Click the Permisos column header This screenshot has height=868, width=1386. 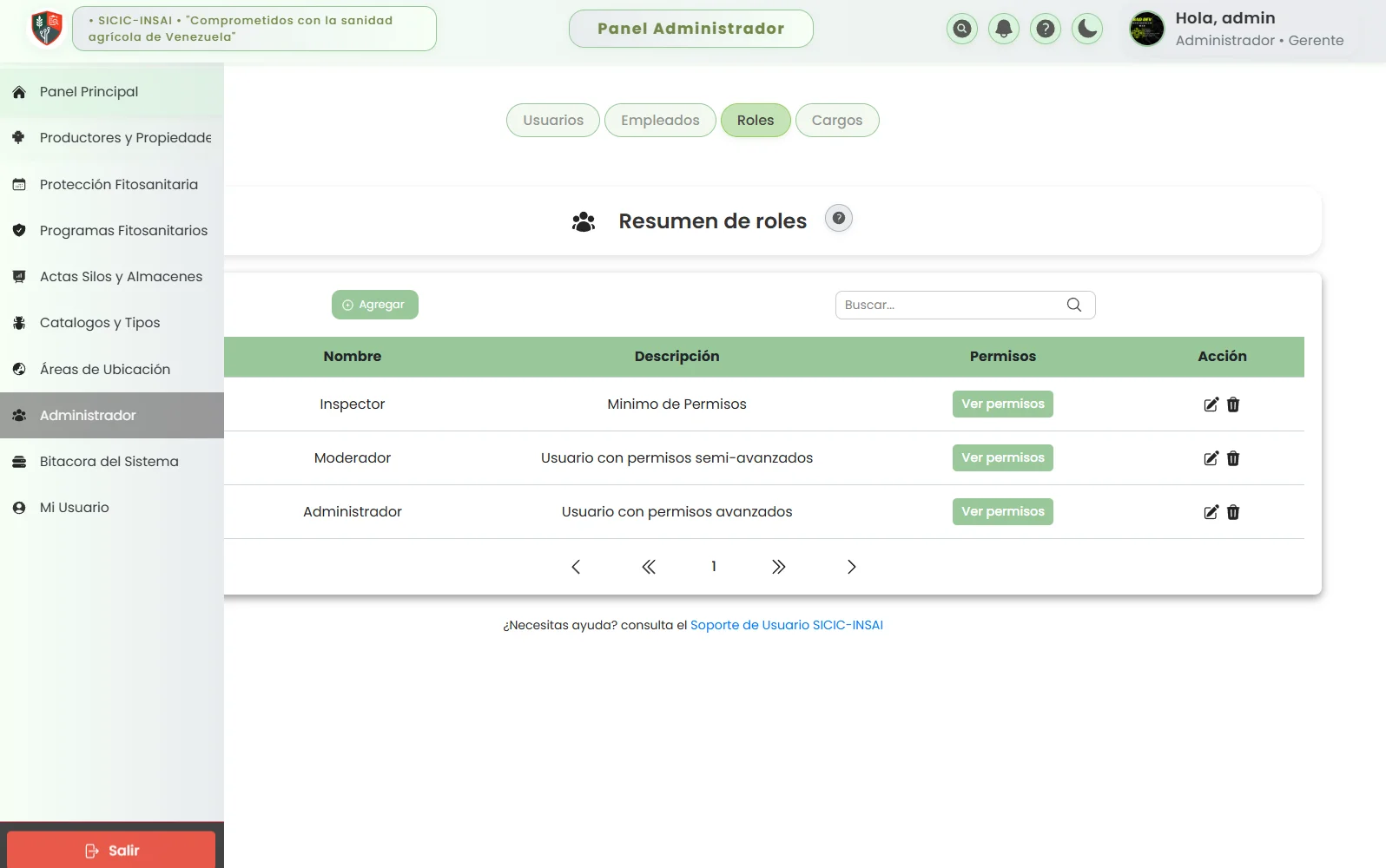(x=1003, y=356)
